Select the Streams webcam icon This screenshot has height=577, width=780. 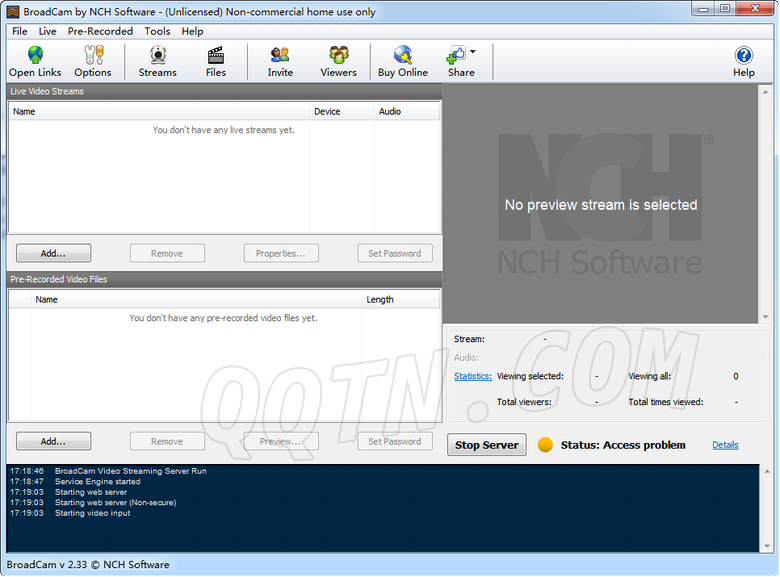point(158,56)
